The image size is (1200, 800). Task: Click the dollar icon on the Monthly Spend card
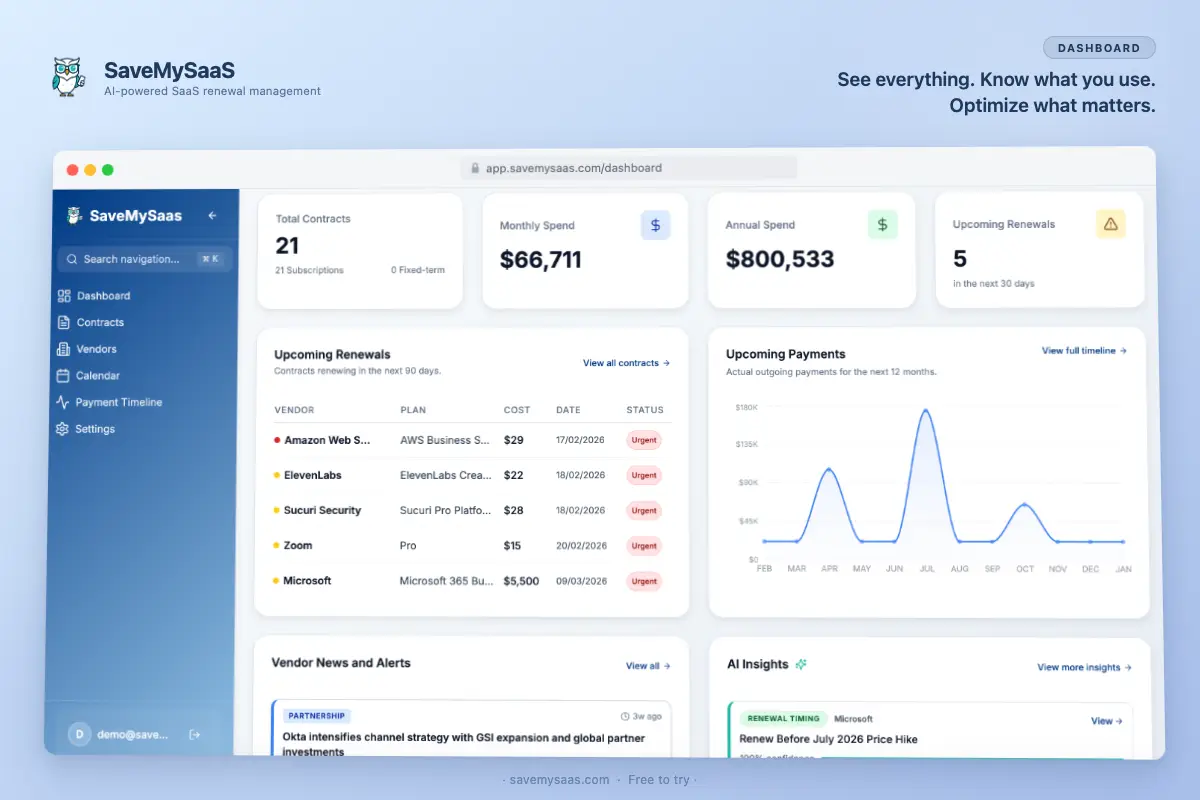click(655, 225)
